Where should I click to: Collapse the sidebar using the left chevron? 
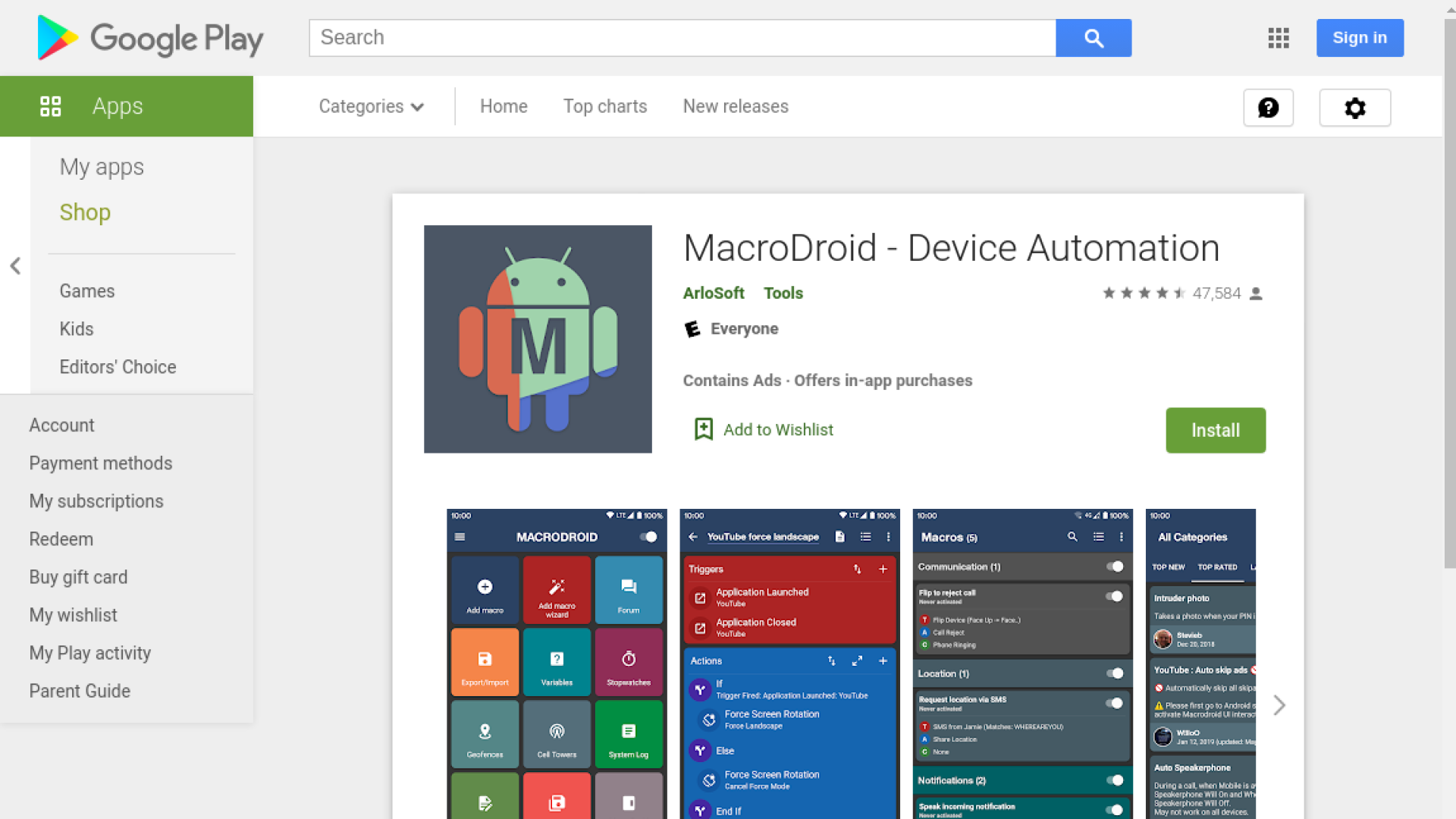15,265
